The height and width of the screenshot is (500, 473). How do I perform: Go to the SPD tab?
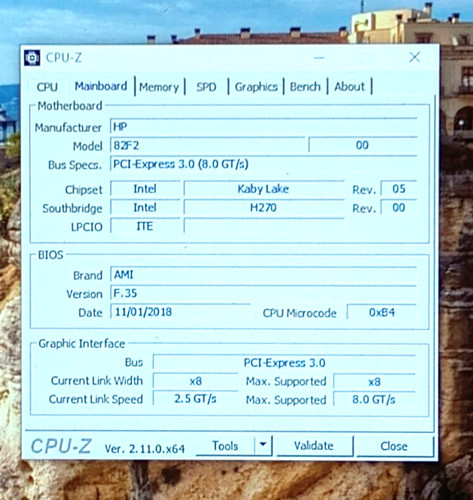pyautogui.click(x=206, y=87)
